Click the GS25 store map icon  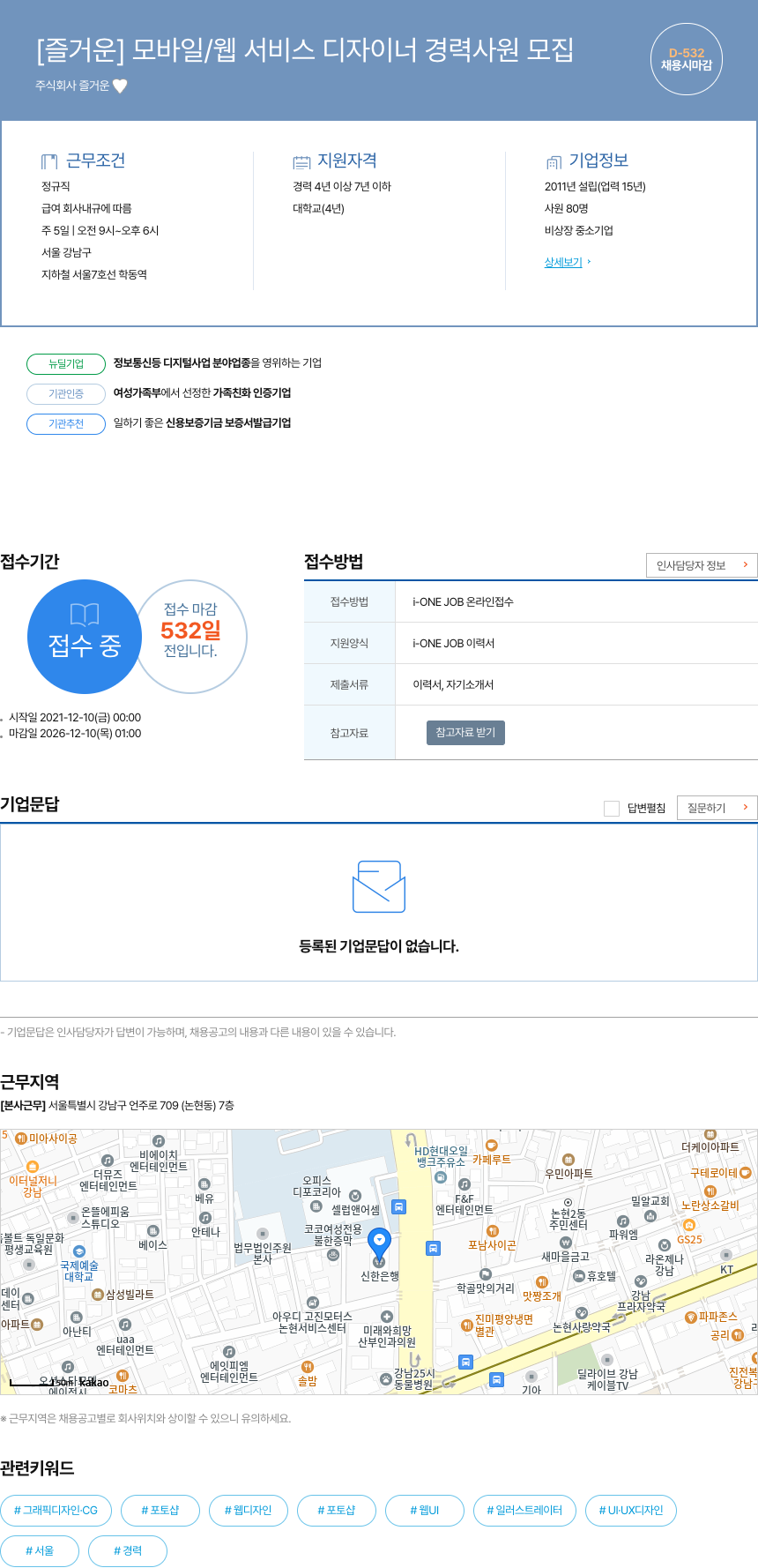[689, 1225]
